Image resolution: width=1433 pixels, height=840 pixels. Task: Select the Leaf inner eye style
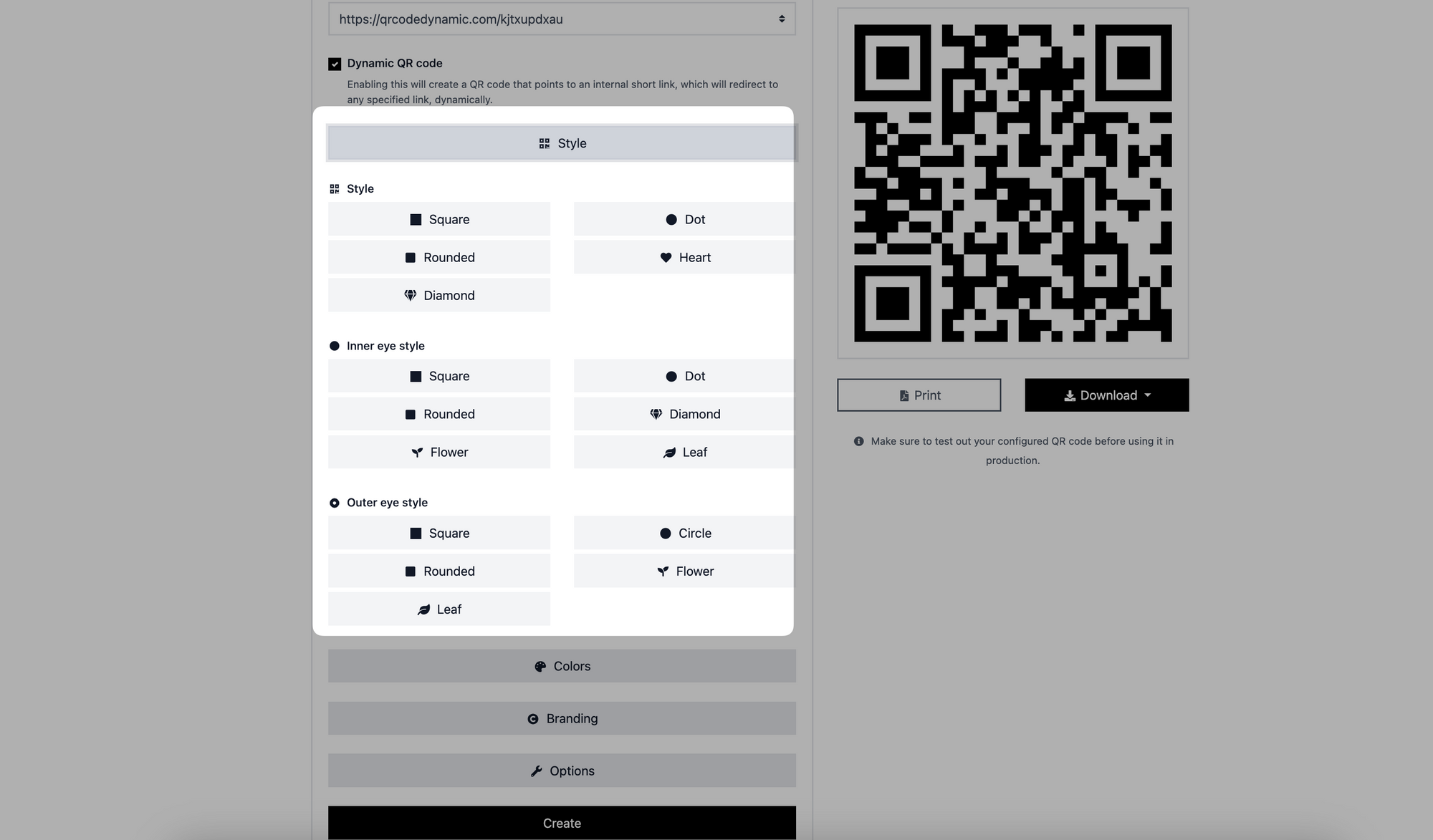click(684, 452)
